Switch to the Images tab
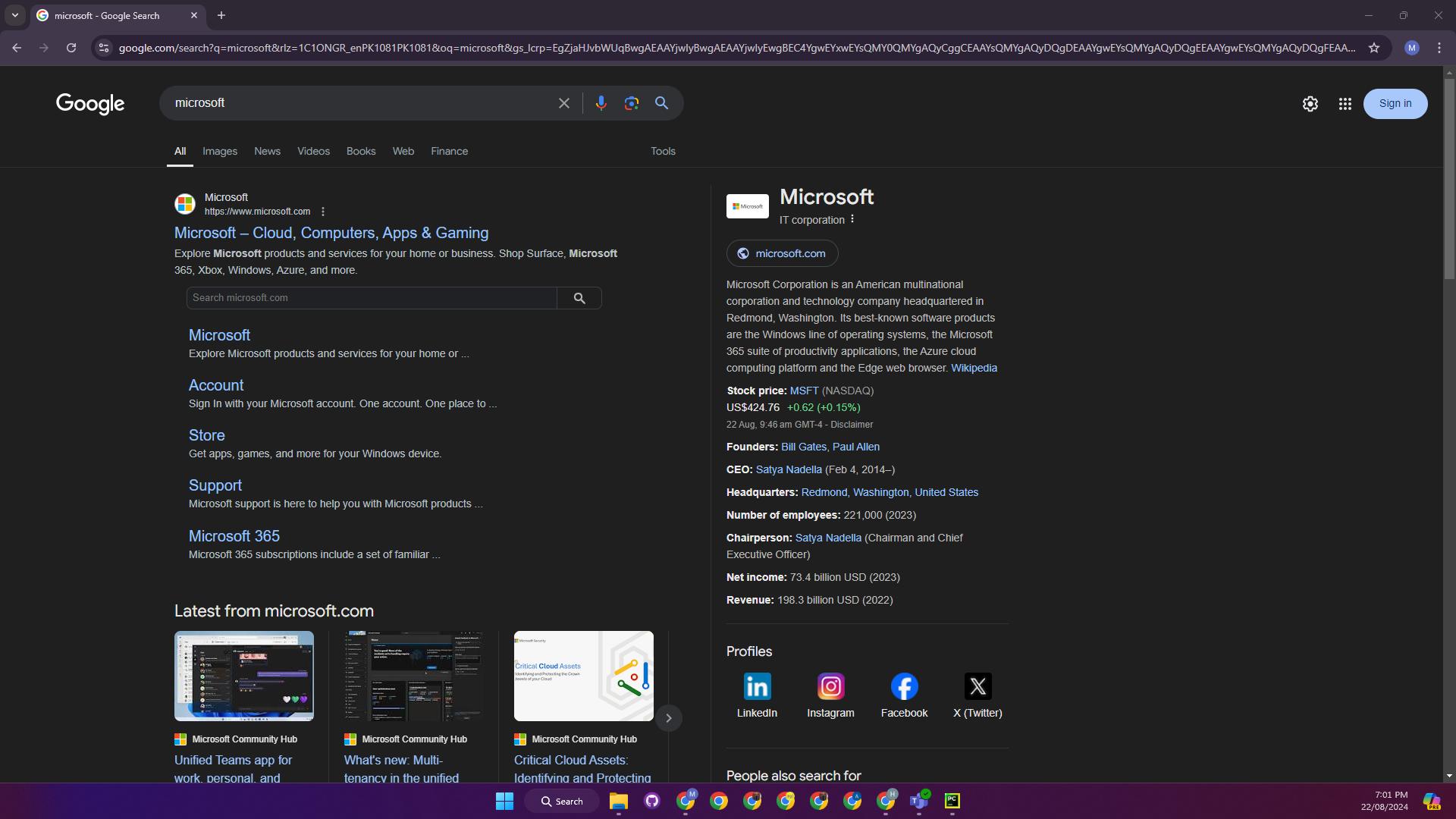The height and width of the screenshot is (819, 1456). coord(220,151)
